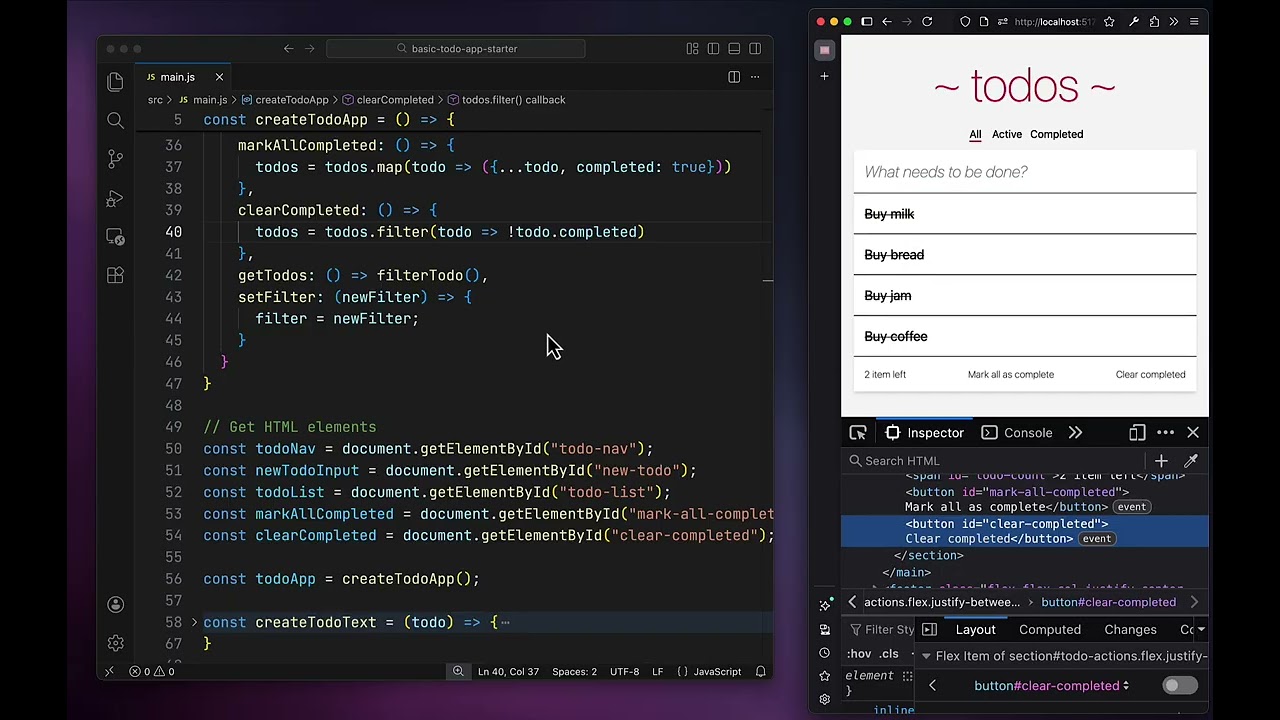This screenshot has height=720, width=1280.
Task: Change the LF end of line sequence
Action: 658,672
